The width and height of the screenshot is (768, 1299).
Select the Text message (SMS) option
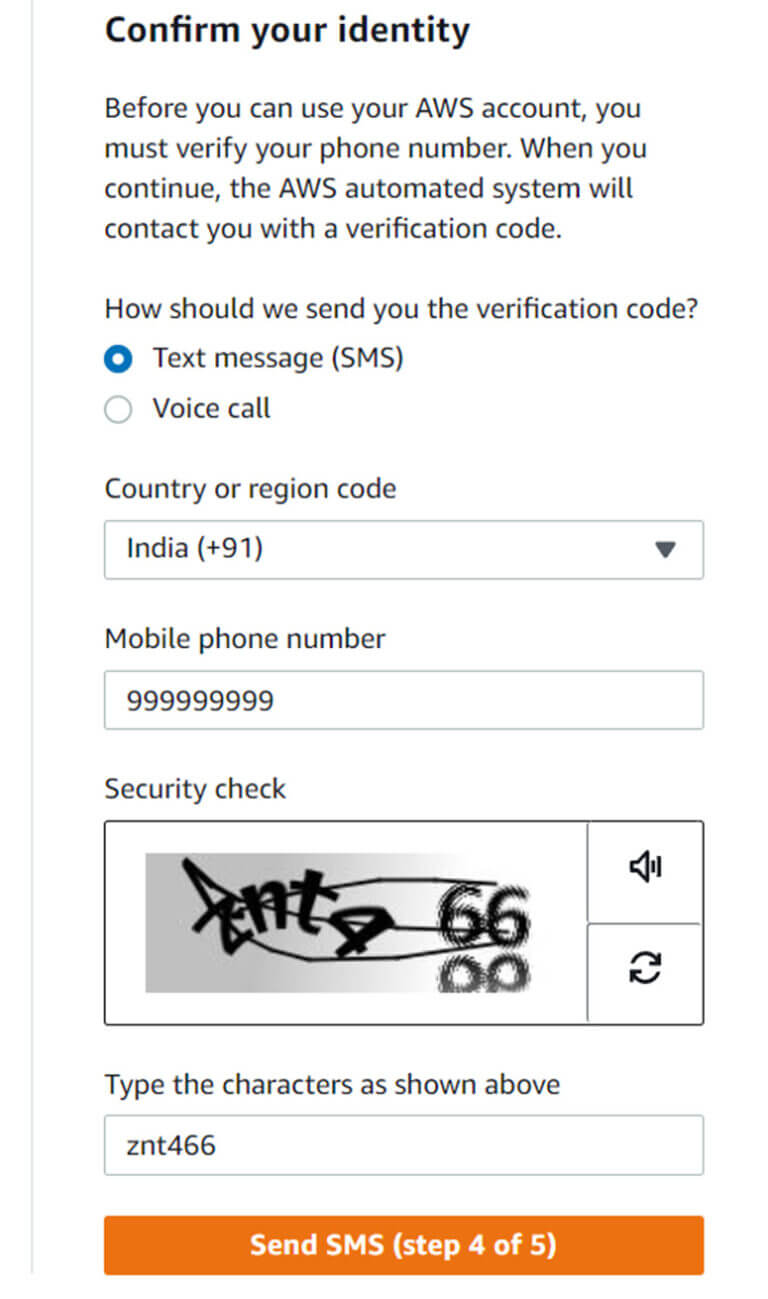[118, 358]
